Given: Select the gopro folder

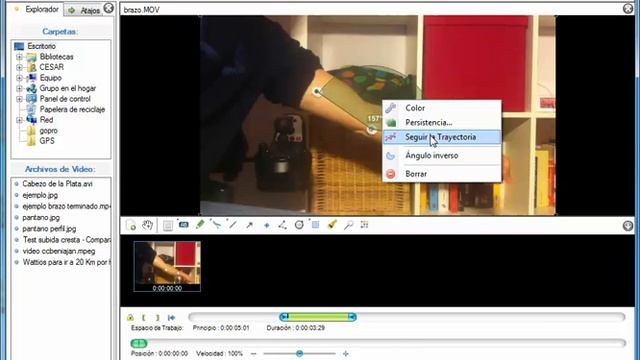Looking at the screenshot, I should coord(49,131).
